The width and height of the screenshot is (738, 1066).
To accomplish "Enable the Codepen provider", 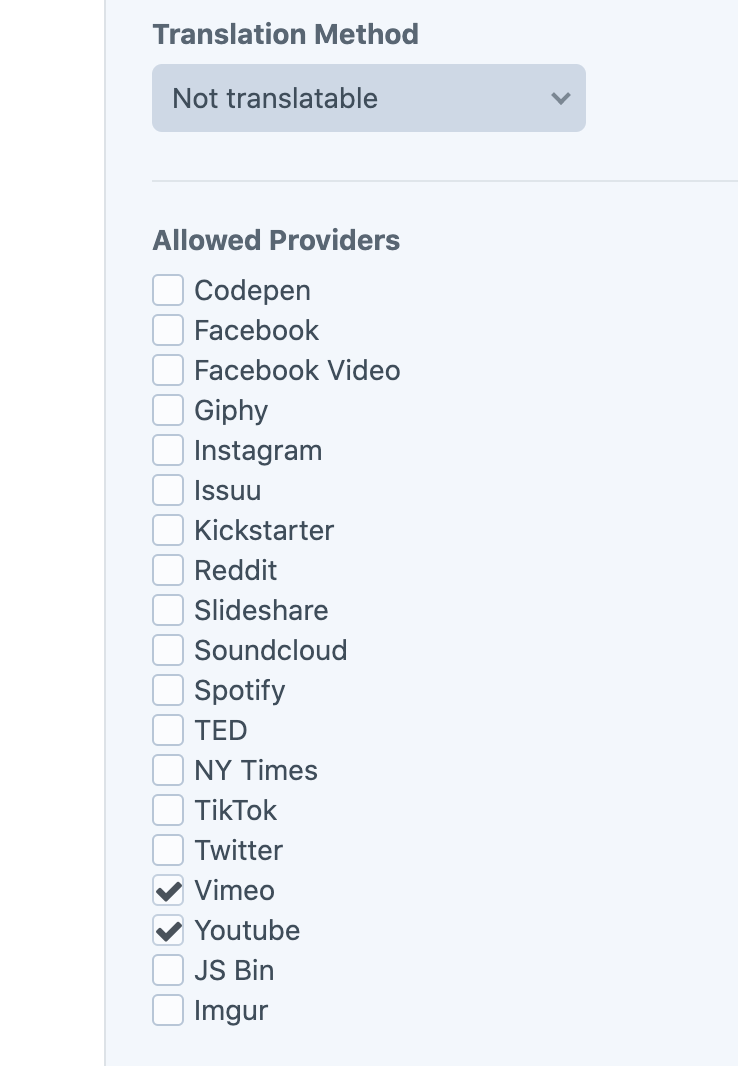I will (167, 290).
